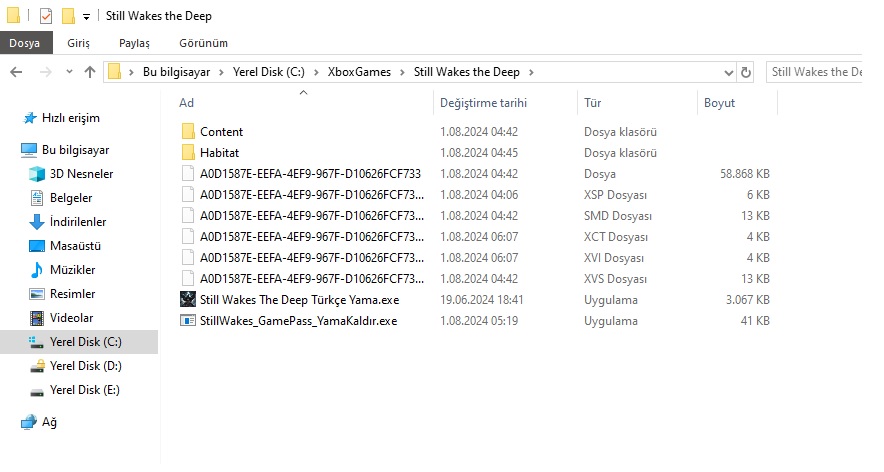Open recent locations dropdown arrow
The width and height of the screenshot is (884, 472).
[69, 72]
